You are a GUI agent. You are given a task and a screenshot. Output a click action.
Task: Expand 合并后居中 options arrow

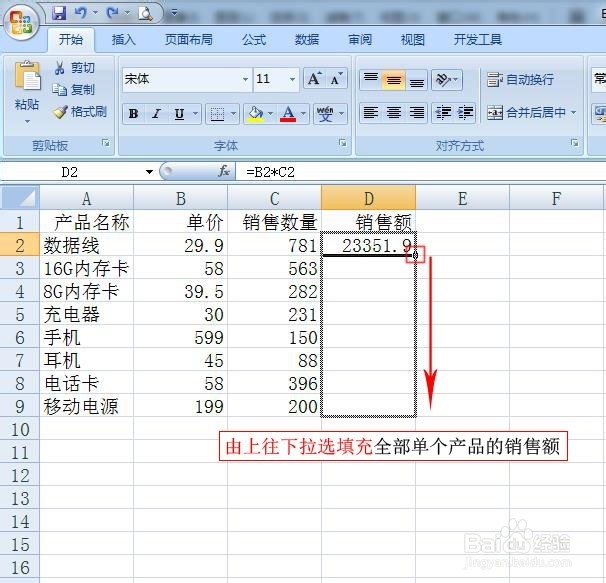pos(574,113)
